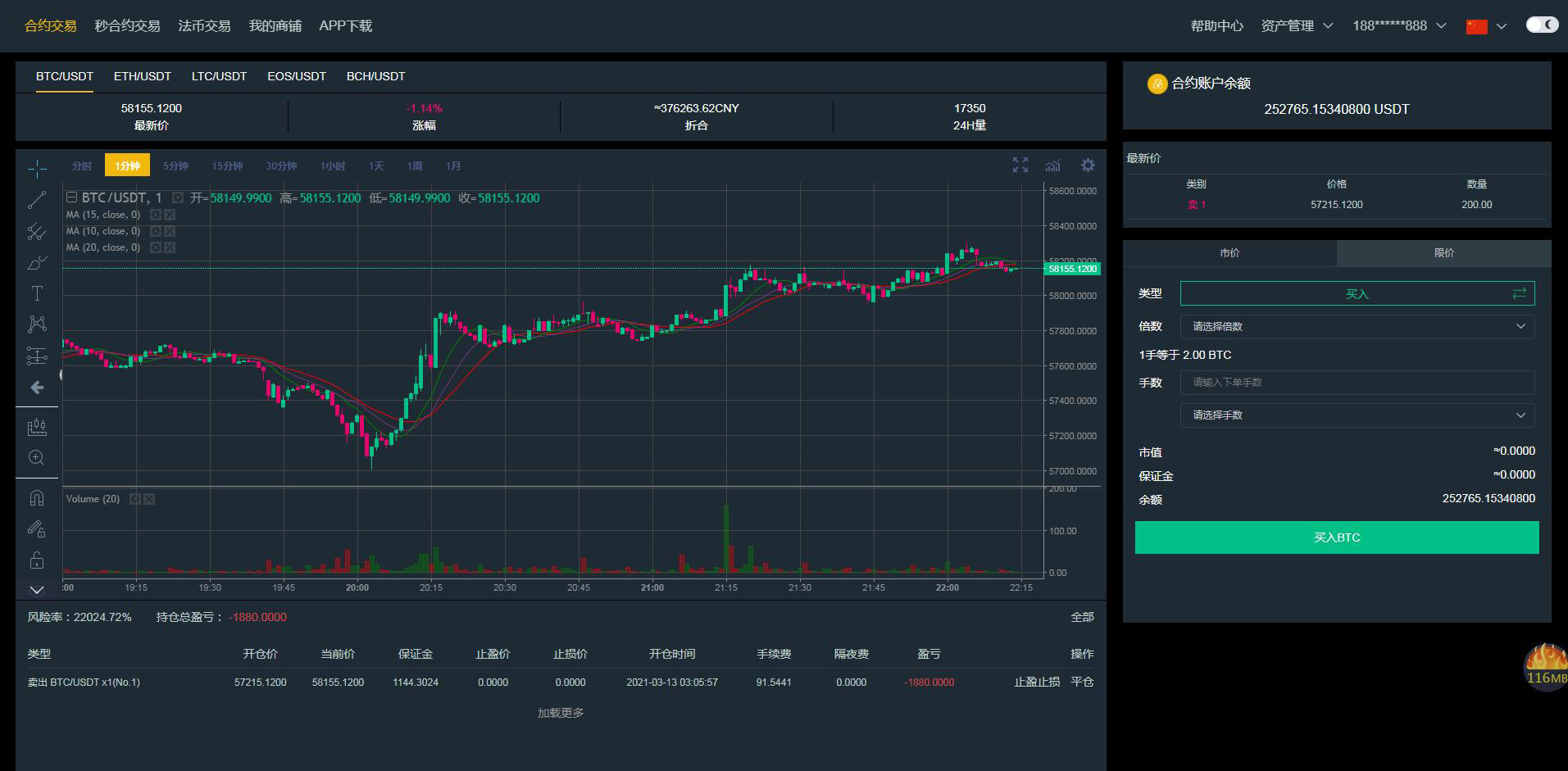Open 秒合约交易 in the top menu
Screen dimensions: 1568x771
pos(127,26)
